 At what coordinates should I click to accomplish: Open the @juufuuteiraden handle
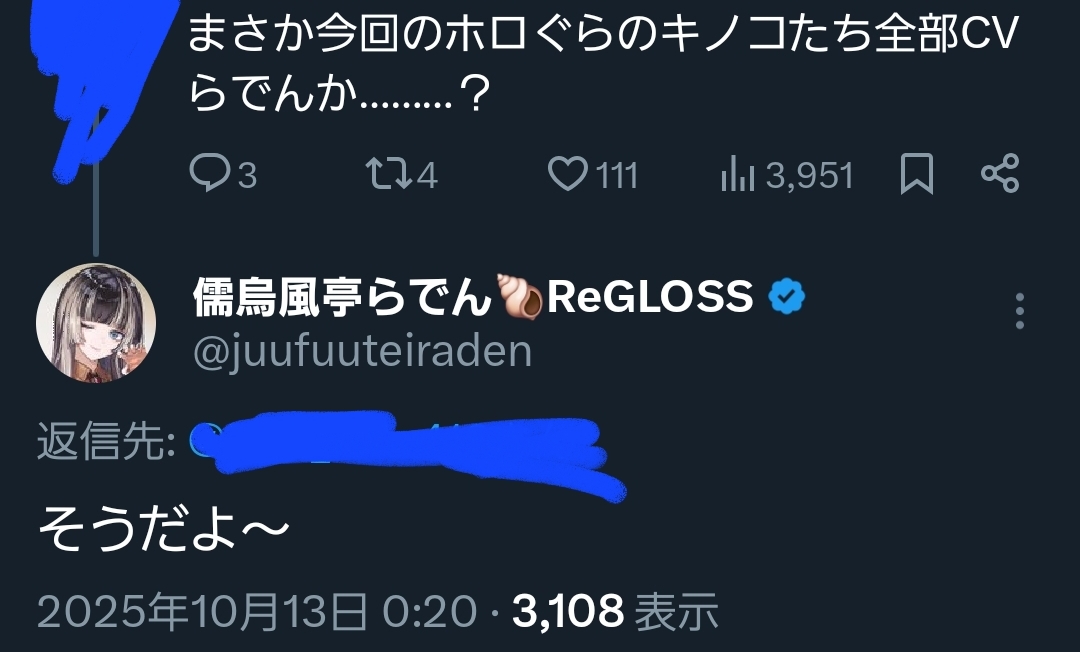pyautogui.click(x=362, y=352)
